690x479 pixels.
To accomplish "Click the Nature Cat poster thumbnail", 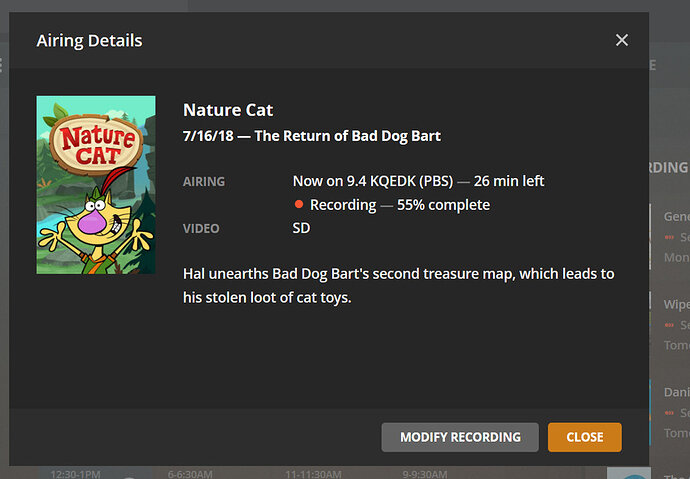I will tap(96, 185).
